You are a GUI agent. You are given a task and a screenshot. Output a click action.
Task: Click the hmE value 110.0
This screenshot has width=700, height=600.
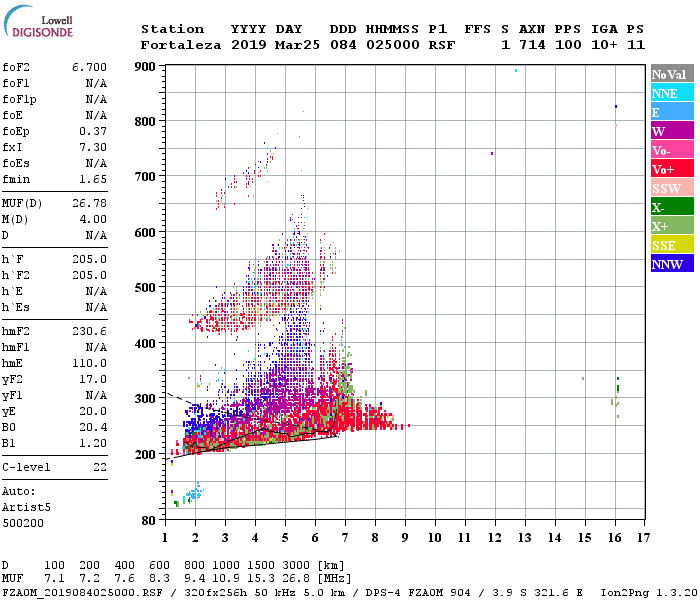(89, 363)
